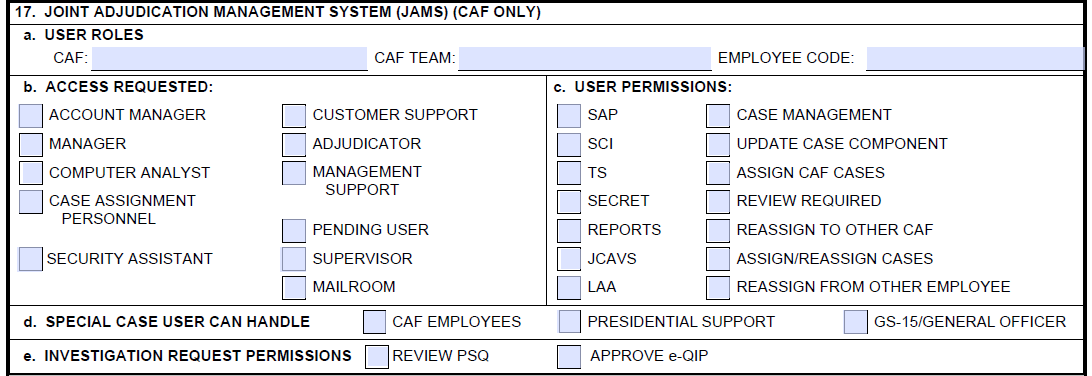This screenshot has width=1092, height=376.
Task: Enable the Computer Analyst checkbox
Action: coord(31,173)
